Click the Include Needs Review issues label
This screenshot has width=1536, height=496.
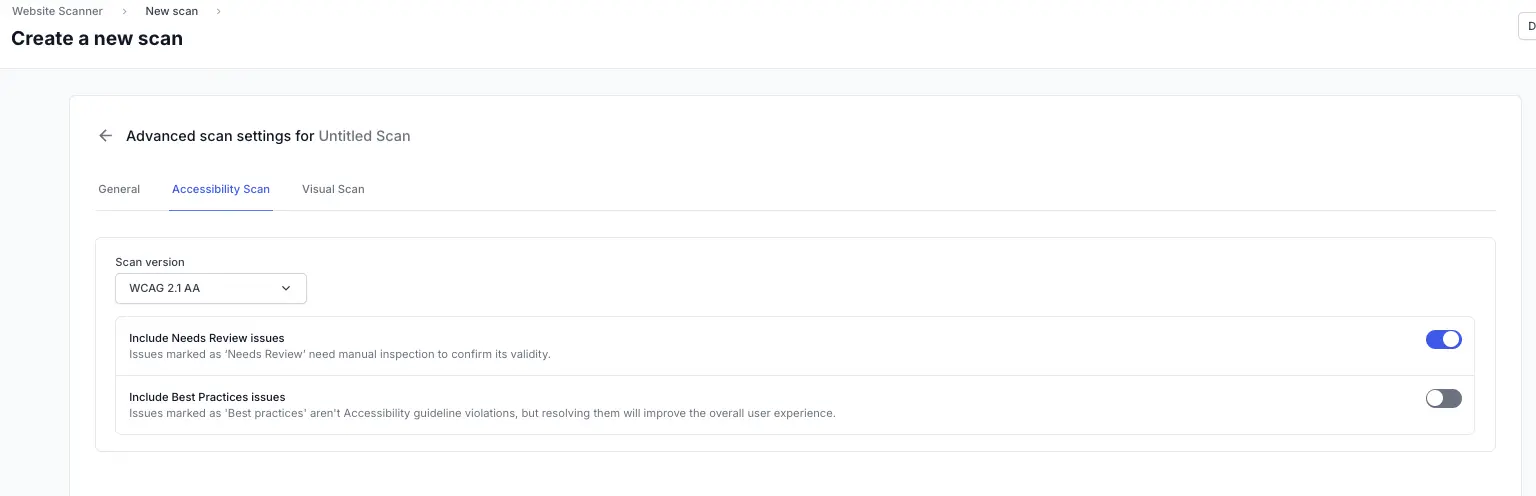tap(207, 339)
